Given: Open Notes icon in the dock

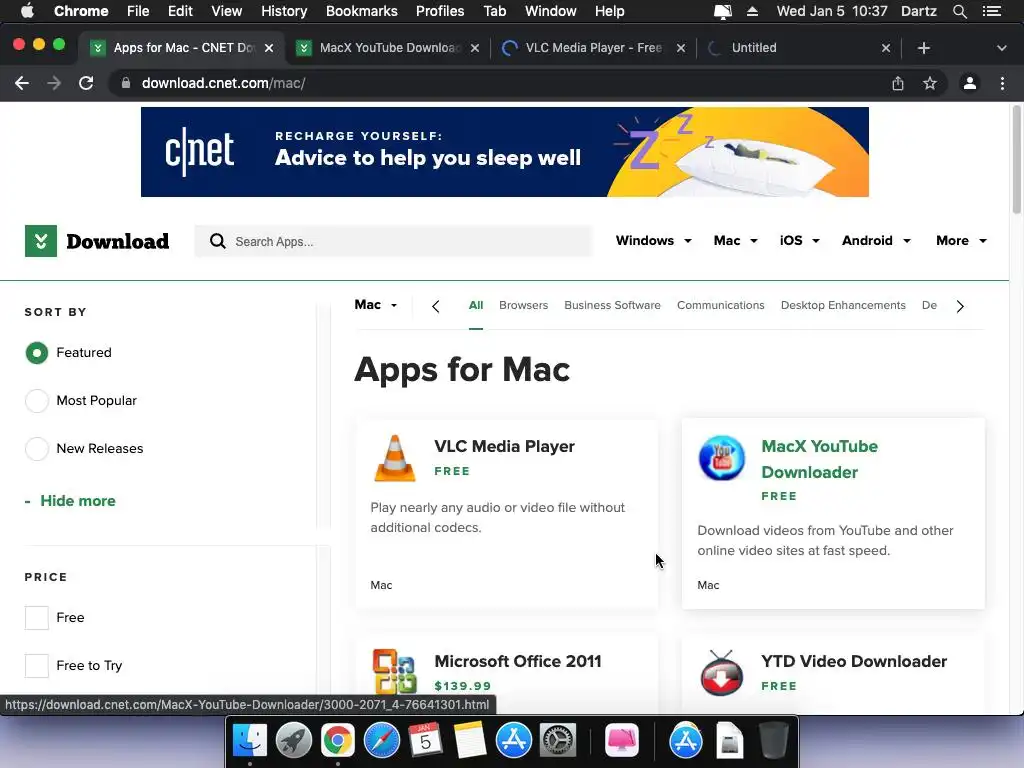Looking at the screenshot, I should tap(470, 741).
